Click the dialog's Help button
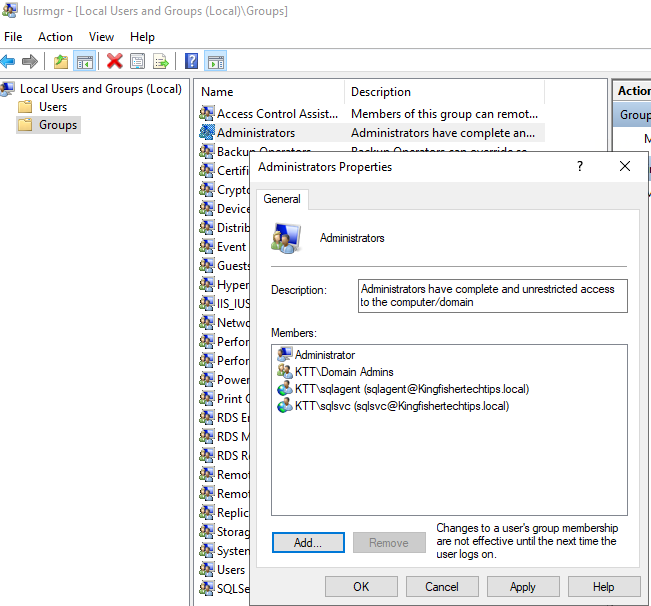This screenshot has height=606, width=651. tap(603, 586)
